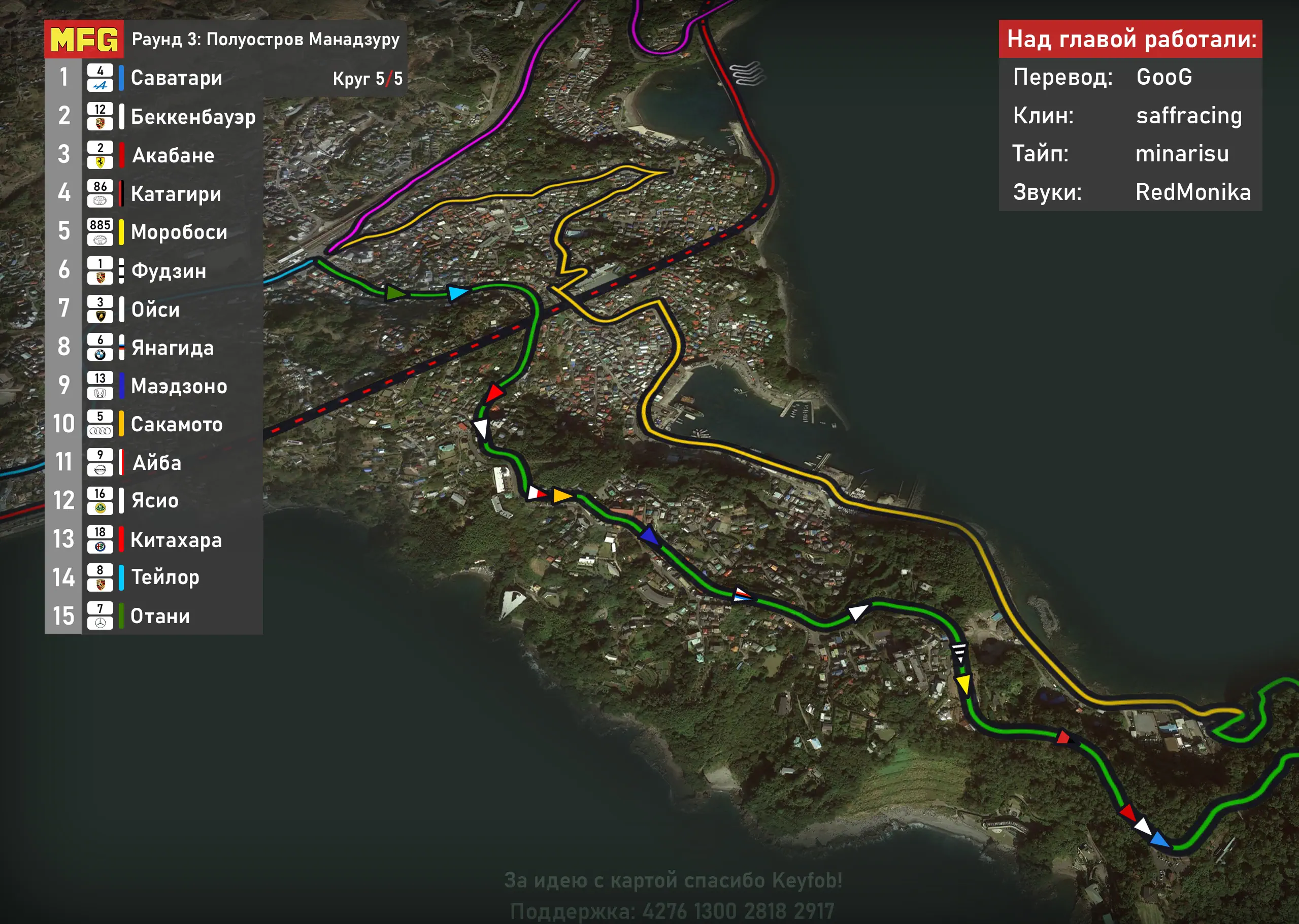1299x924 pixels.
Task: Click the Lotus emblem beside Ясио
Action: point(100,508)
